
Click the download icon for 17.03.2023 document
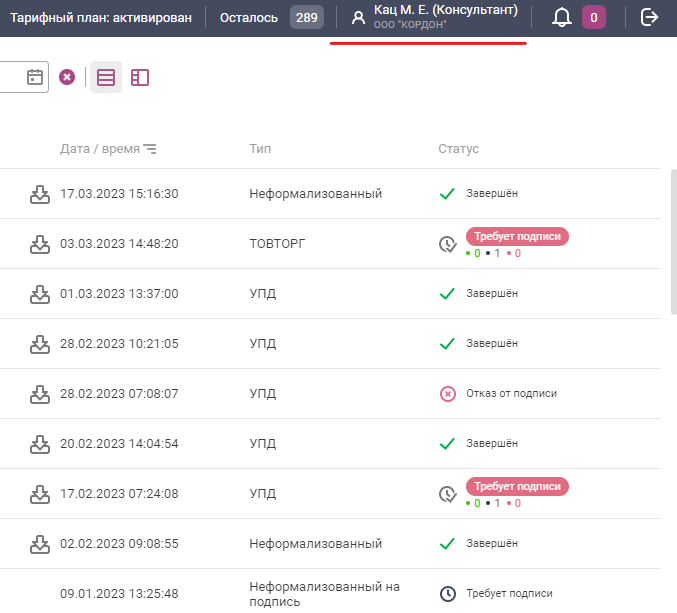coord(40,194)
